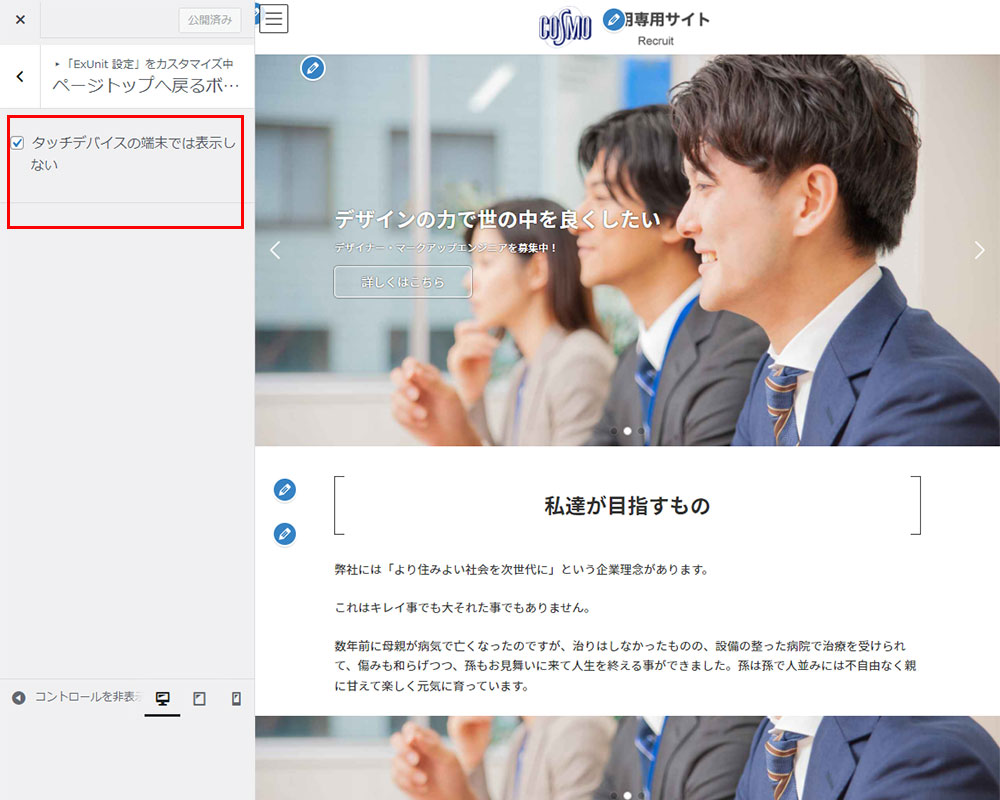Click the edit pencil beside the site title
Screen dimensions: 1000x800
click(614, 20)
